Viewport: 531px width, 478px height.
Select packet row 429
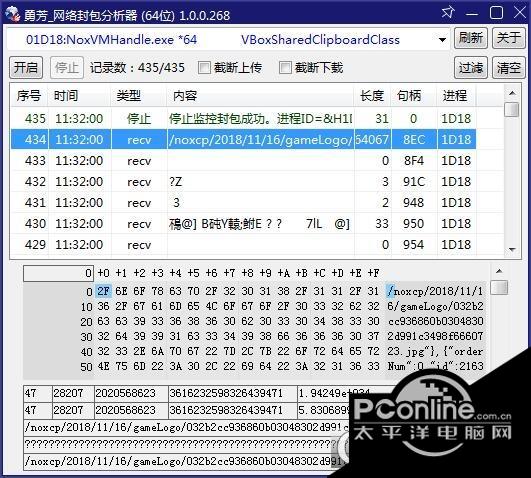pyautogui.click(x=243, y=245)
